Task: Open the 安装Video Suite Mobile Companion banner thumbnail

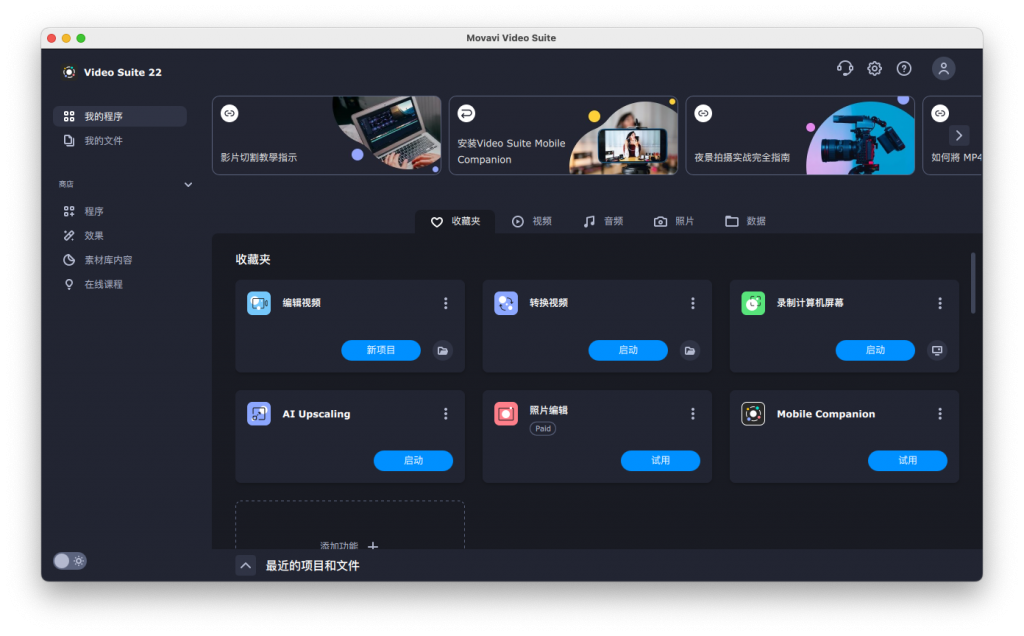Action: tap(623, 137)
